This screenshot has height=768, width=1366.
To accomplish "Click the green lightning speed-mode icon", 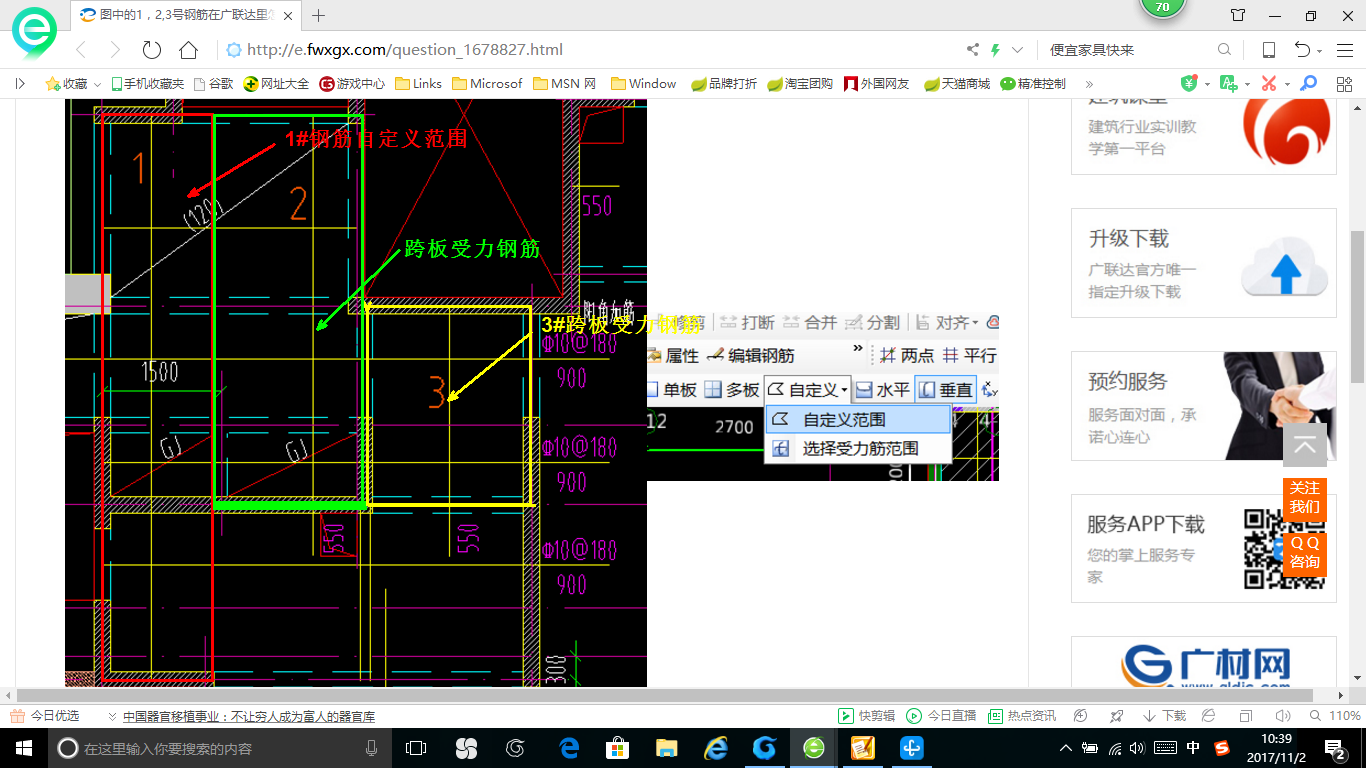I will click(995, 50).
